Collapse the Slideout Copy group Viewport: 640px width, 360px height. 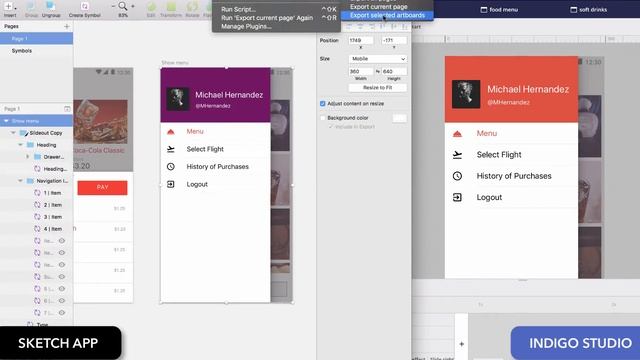(13, 133)
